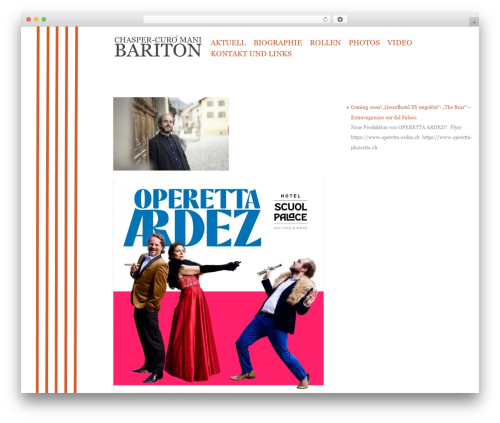Screen dimensions: 500x423
Task: Click the download icon button beside the address bar
Action: (x=340, y=19)
